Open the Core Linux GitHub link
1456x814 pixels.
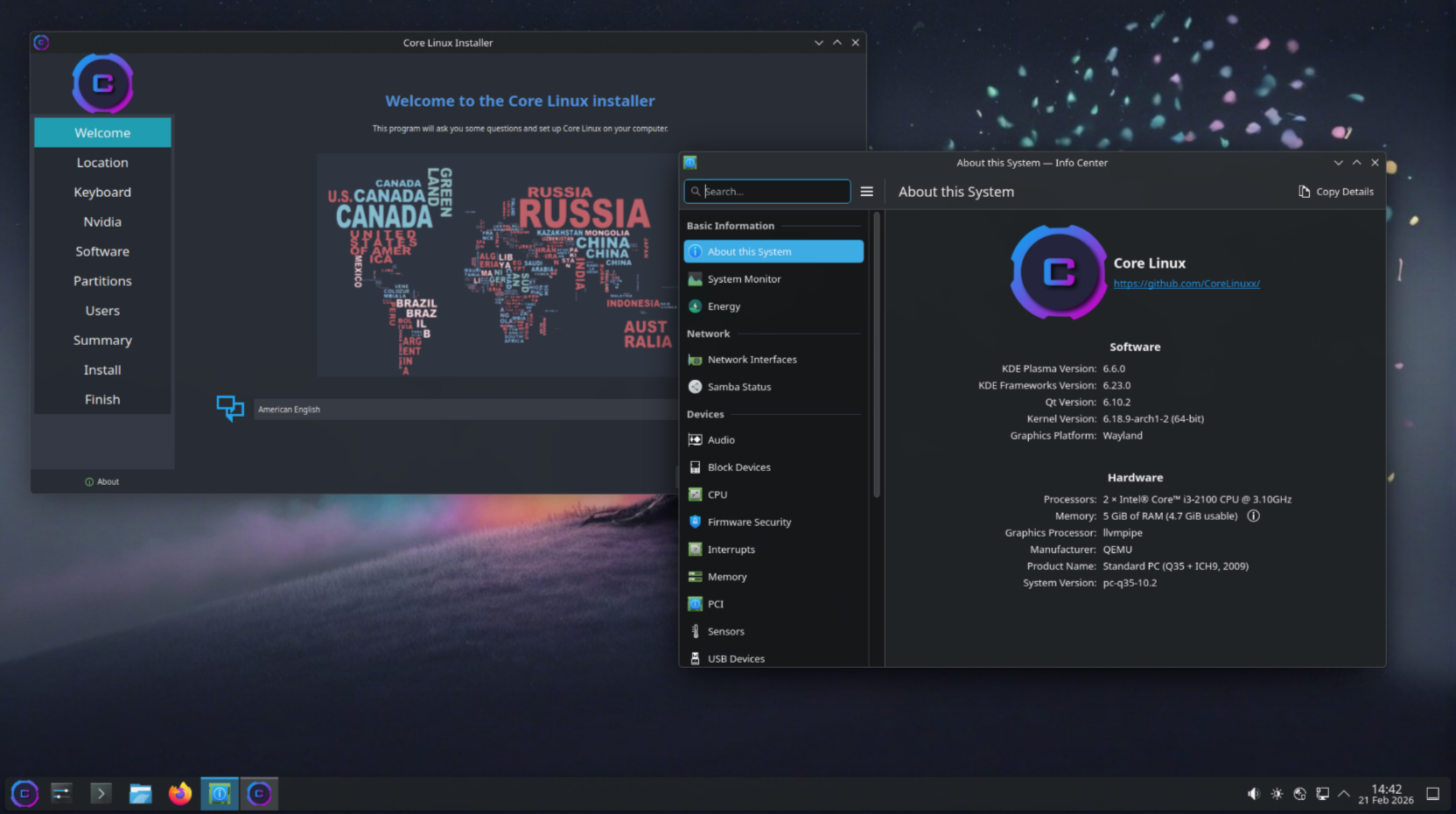pyautogui.click(x=1186, y=284)
